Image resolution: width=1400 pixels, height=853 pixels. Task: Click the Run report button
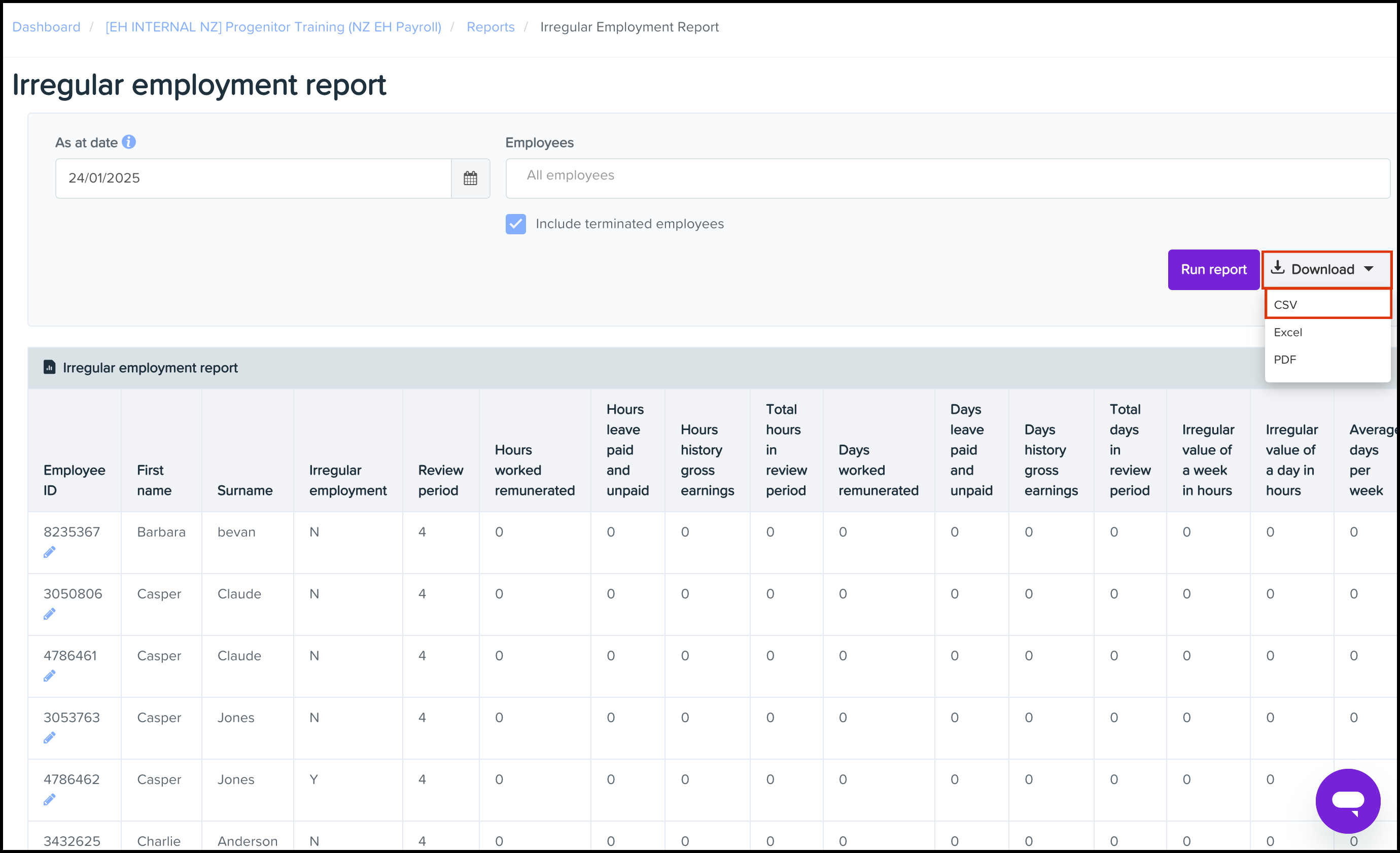[x=1214, y=270]
